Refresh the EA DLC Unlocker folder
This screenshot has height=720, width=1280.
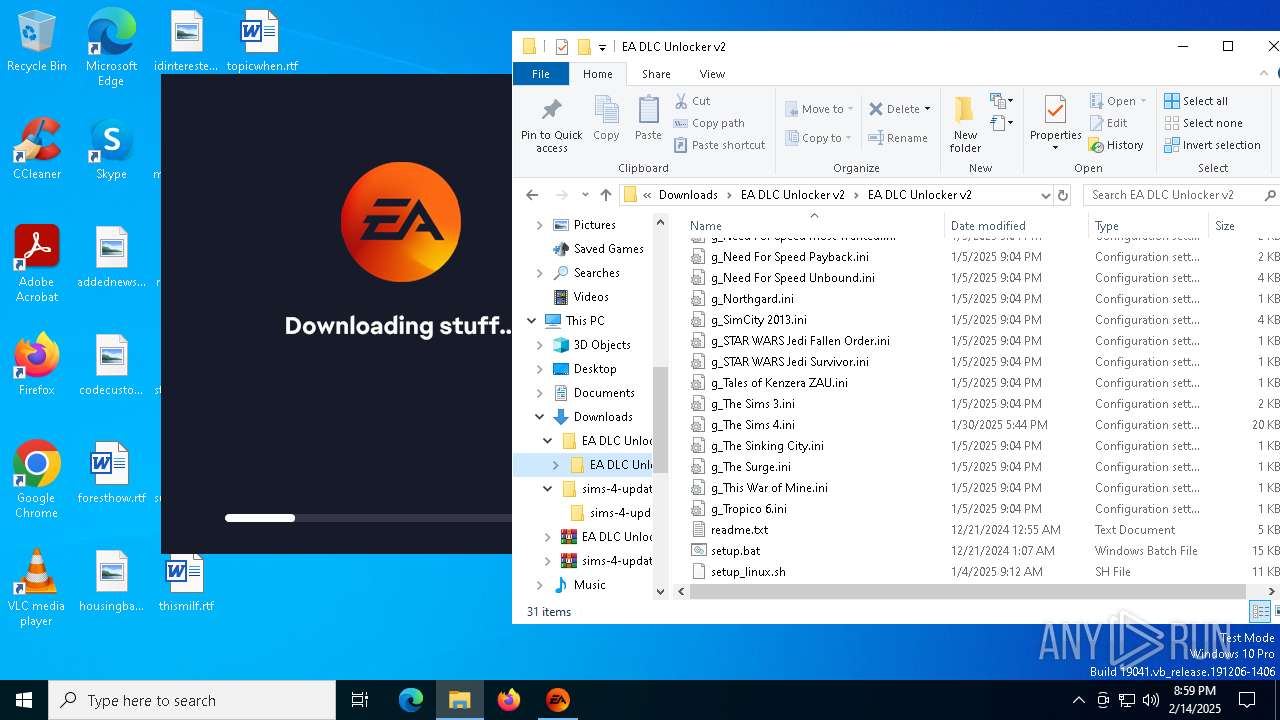pos(1063,195)
